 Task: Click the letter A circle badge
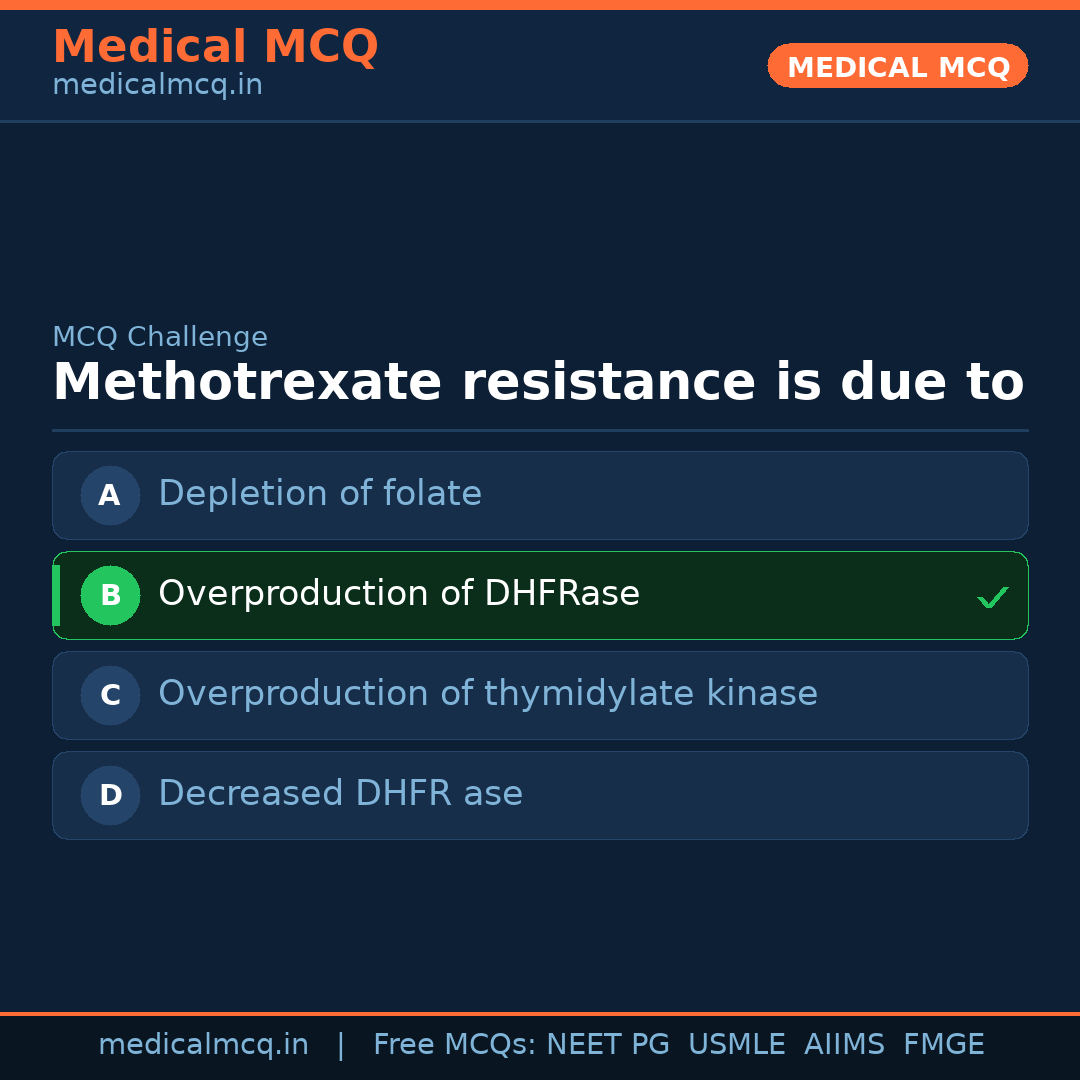coord(110,495)
